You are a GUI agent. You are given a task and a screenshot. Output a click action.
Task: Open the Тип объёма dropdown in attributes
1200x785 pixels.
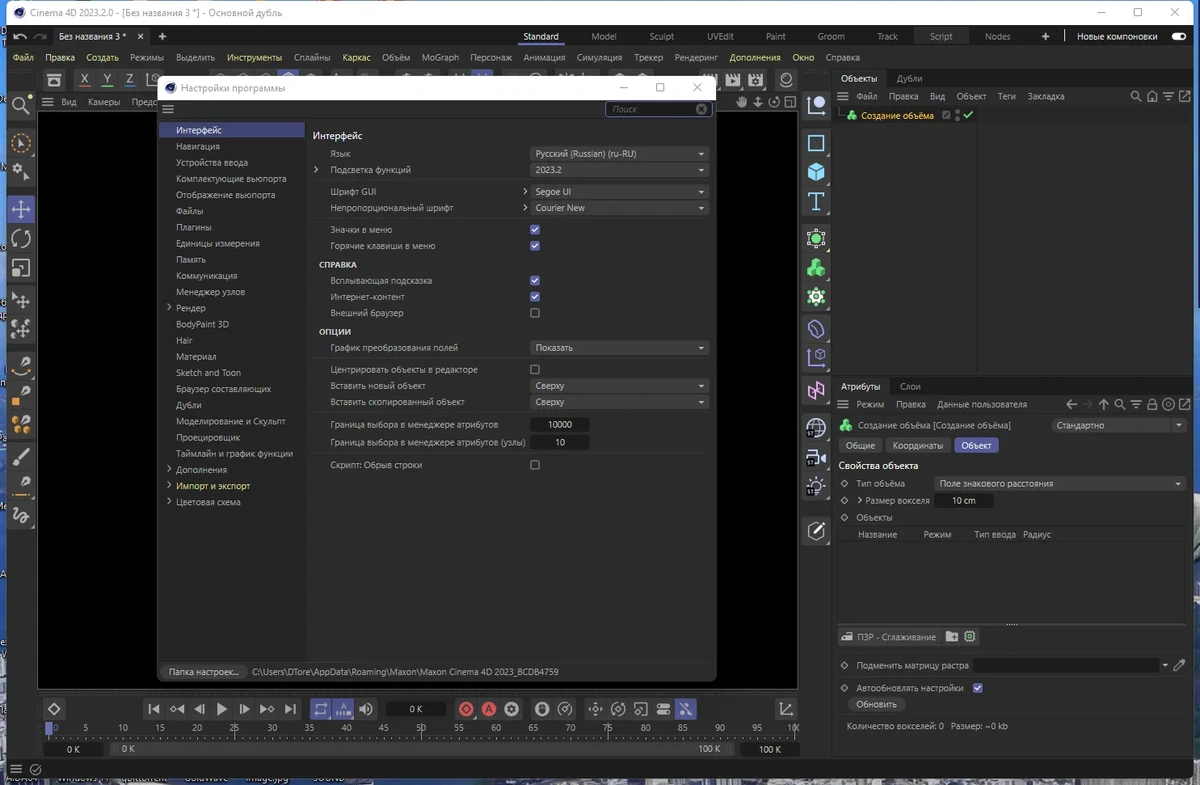coord(1060,484)
